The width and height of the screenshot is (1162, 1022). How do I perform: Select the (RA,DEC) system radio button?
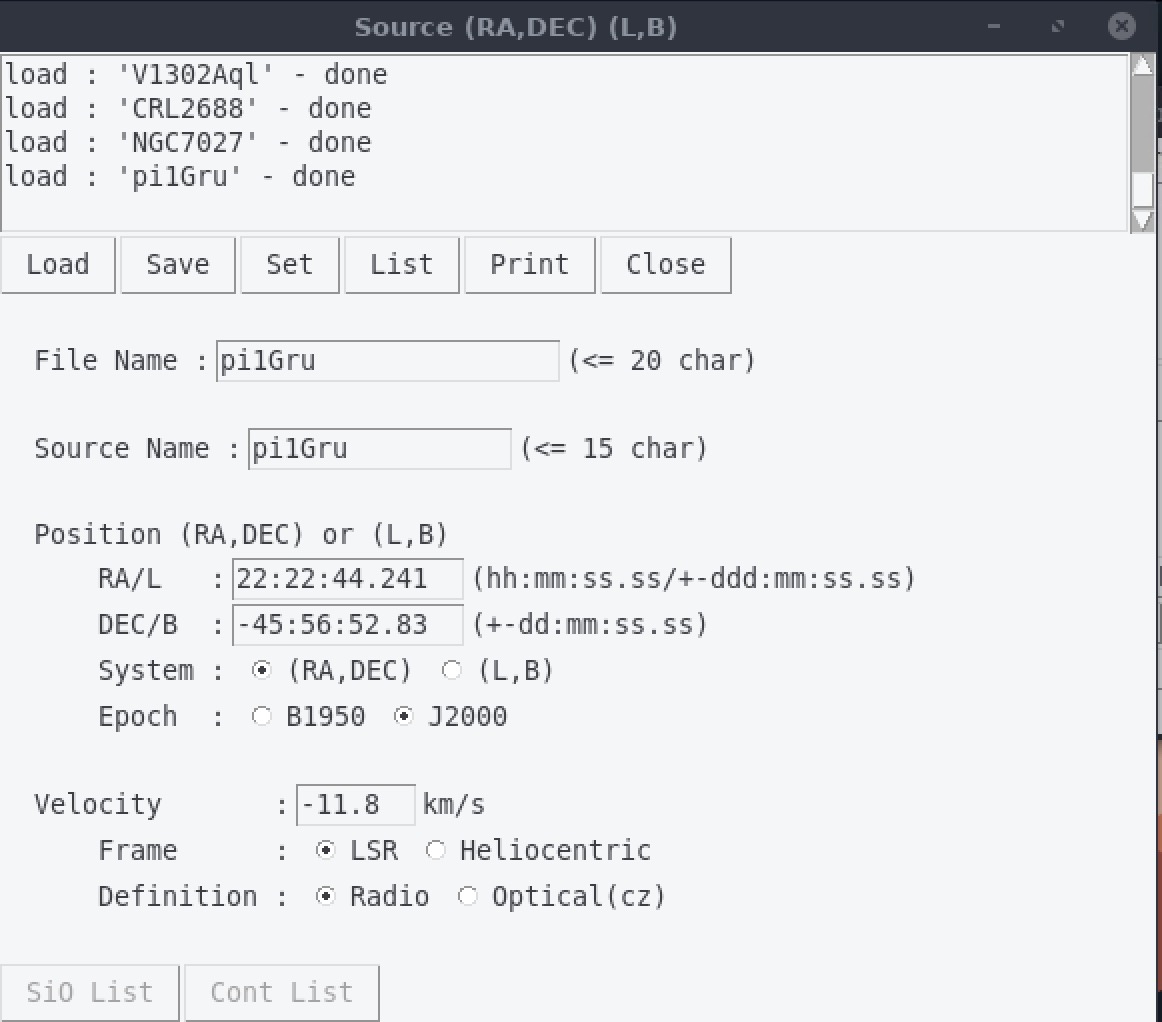(x=262, y=671)
